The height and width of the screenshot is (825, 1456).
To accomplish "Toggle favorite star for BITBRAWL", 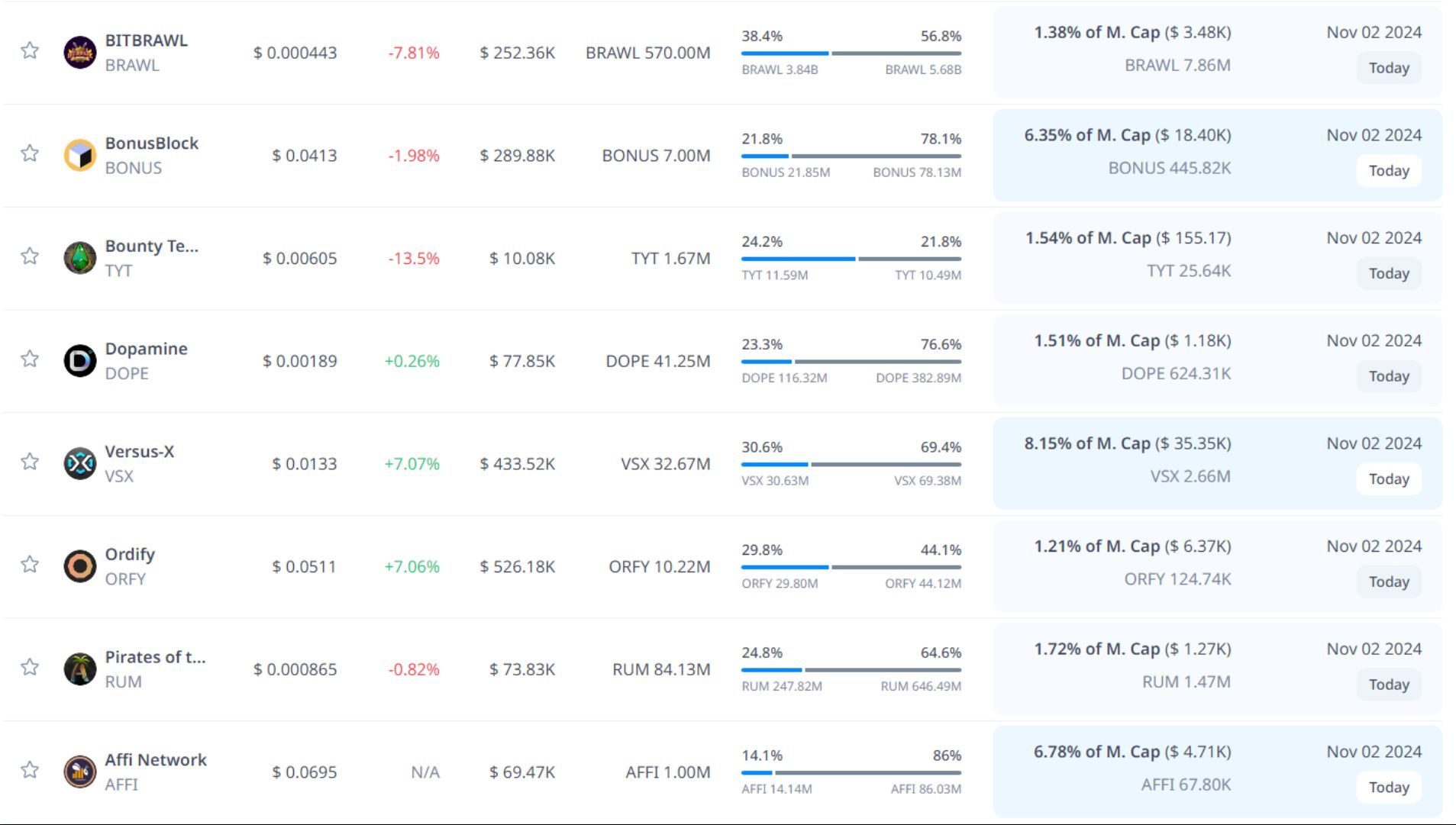I will tap(30, 50).
